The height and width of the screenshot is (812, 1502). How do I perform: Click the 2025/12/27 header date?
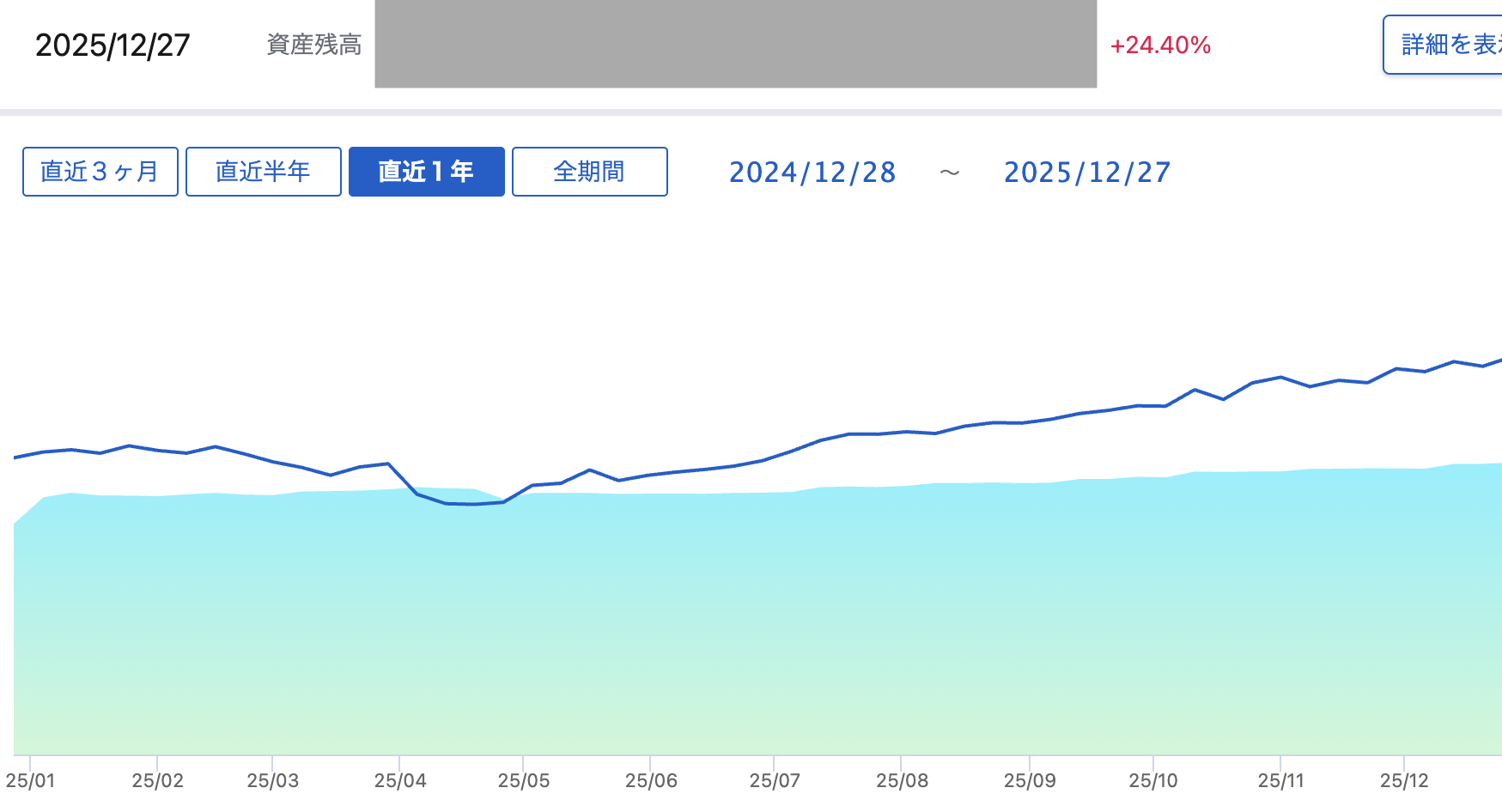(x=112, y=45)
